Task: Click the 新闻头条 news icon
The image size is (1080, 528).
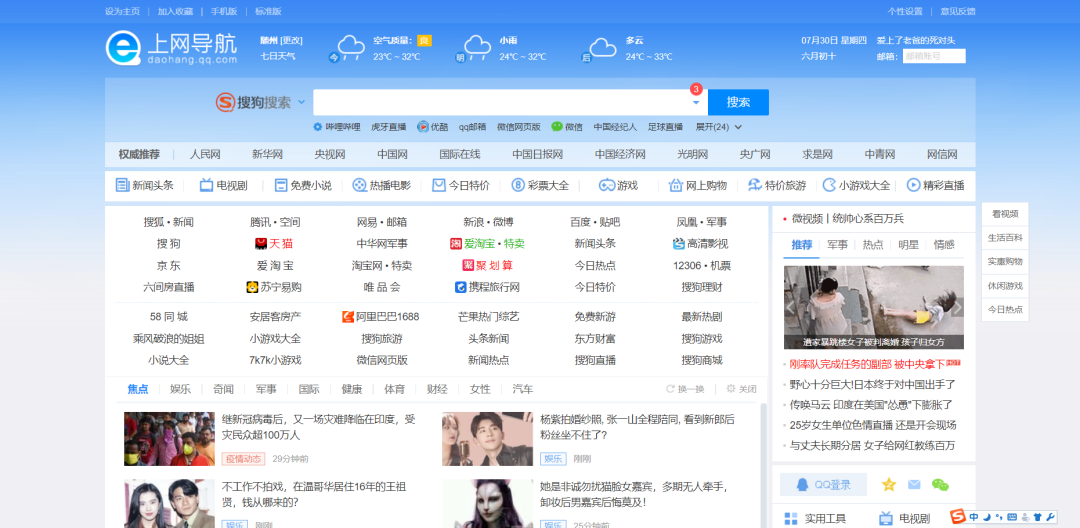Action: [x=123, y=185]
